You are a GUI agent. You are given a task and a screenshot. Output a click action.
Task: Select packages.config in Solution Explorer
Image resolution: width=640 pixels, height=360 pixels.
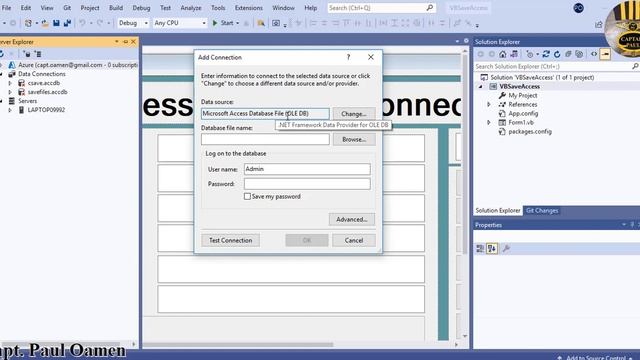tap(530, 131)
